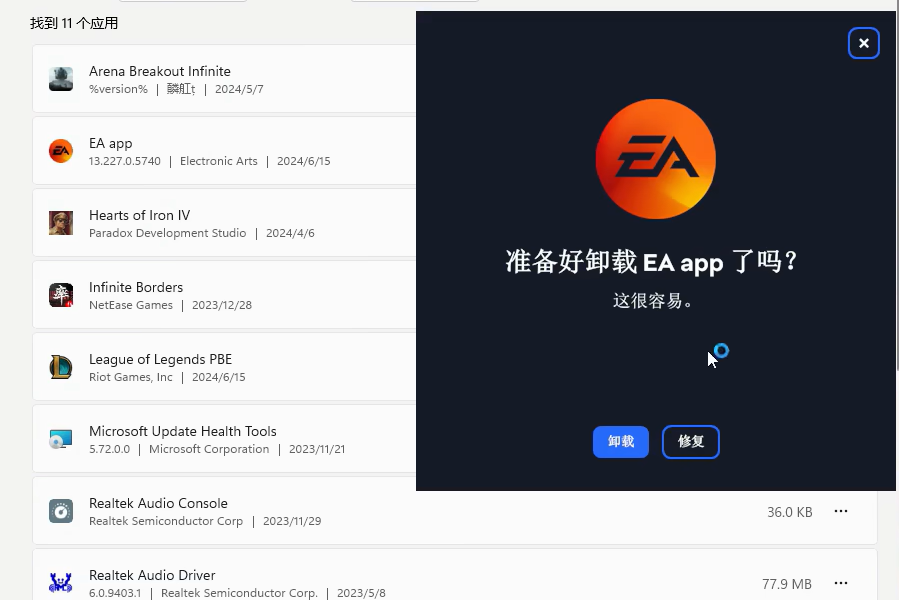Click the Paradox Development Studio text
Screen dimensions: 899x600
[167, 233]
